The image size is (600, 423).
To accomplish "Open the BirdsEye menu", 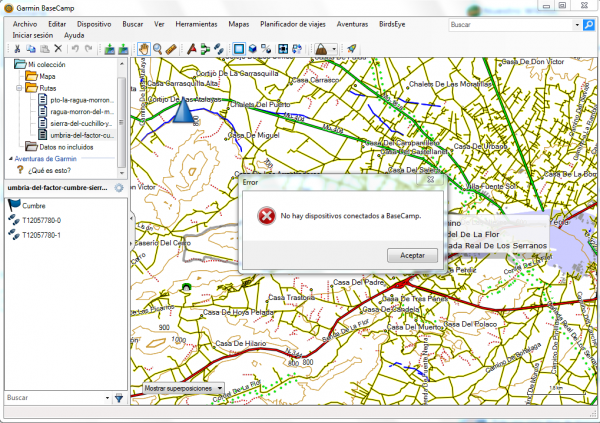I will pos(392,24).
